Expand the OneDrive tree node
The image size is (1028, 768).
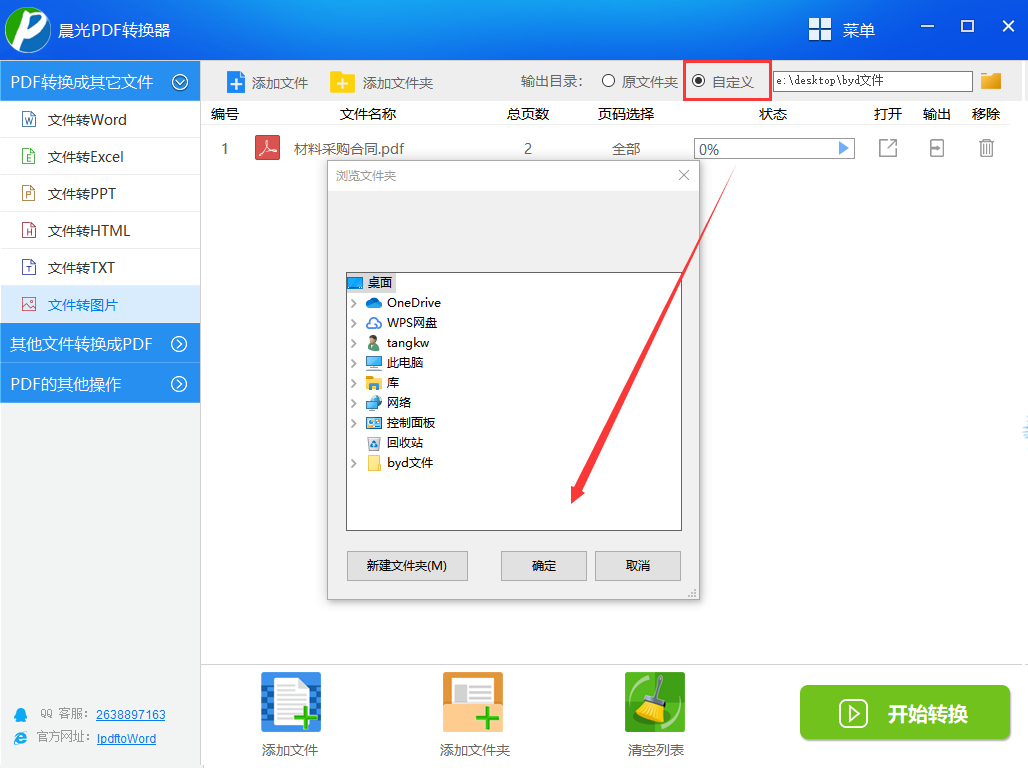(x=354, y=303)
